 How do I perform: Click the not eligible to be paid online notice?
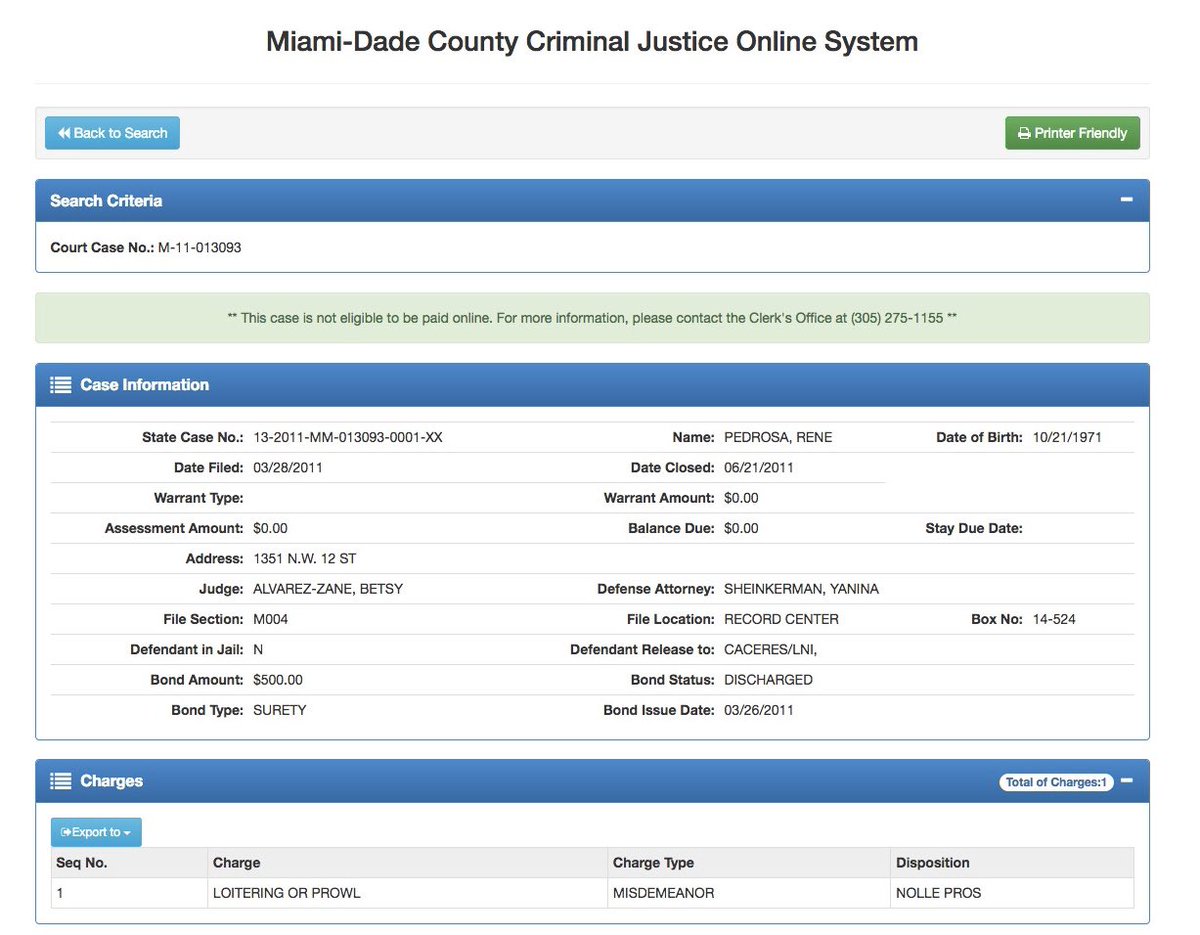pos(592,318)
